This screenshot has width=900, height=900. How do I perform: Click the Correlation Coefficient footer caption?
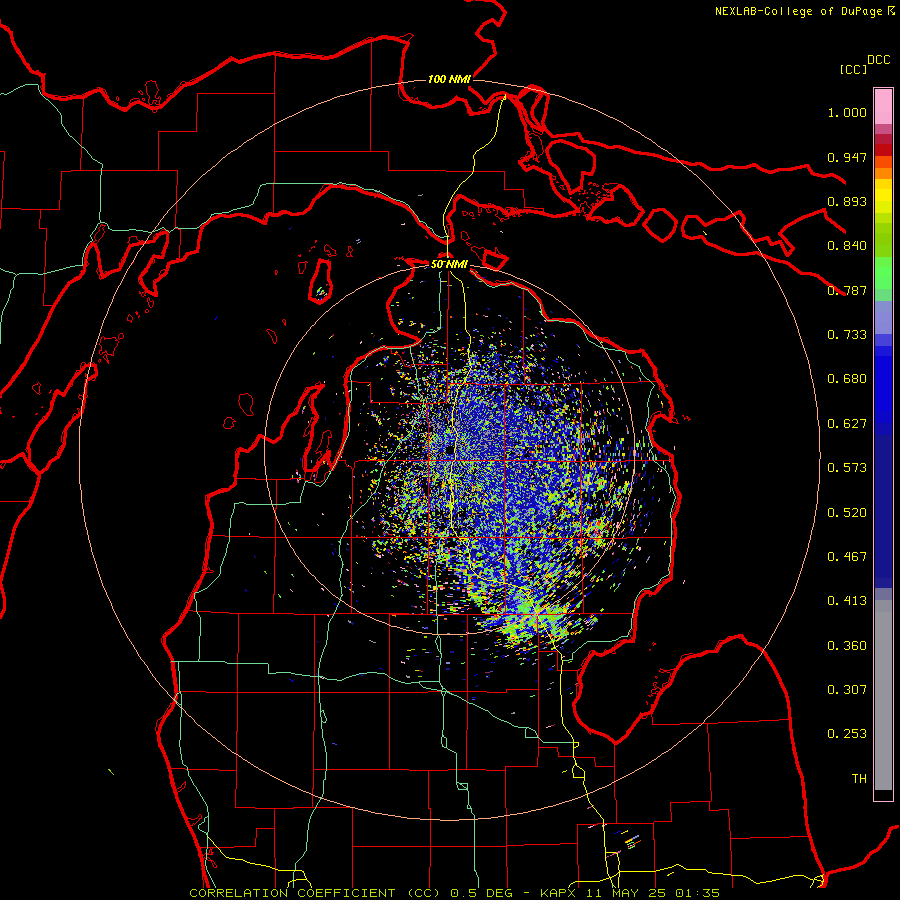[454, 893]
